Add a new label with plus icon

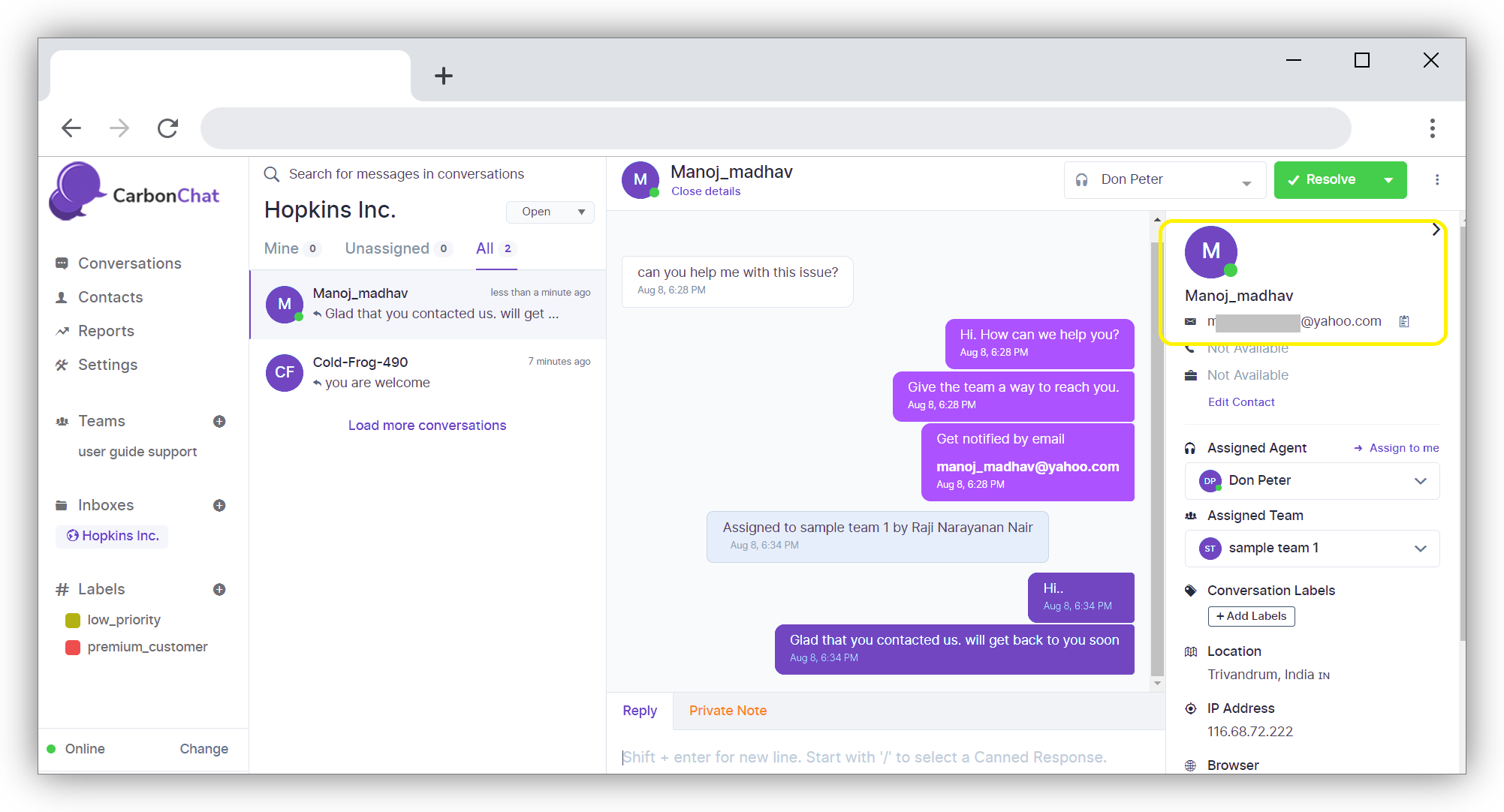pos(219,589)
